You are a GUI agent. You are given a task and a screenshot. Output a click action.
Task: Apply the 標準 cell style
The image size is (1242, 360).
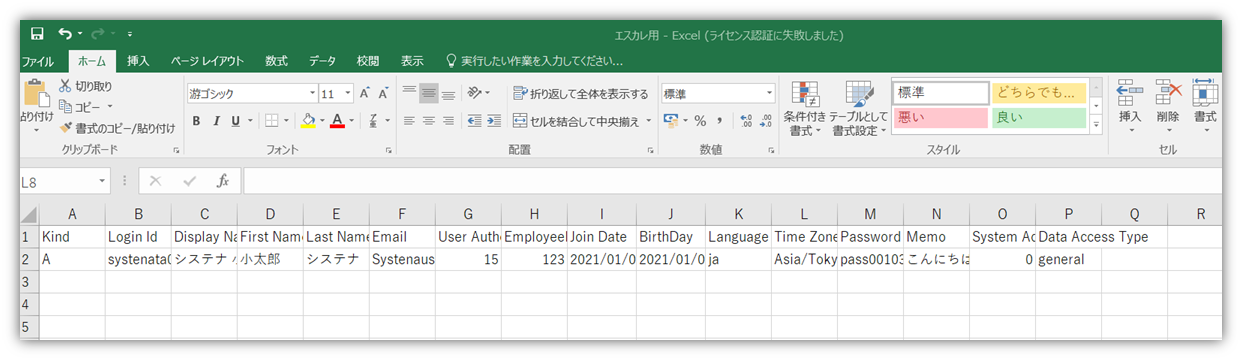point(940,93)
